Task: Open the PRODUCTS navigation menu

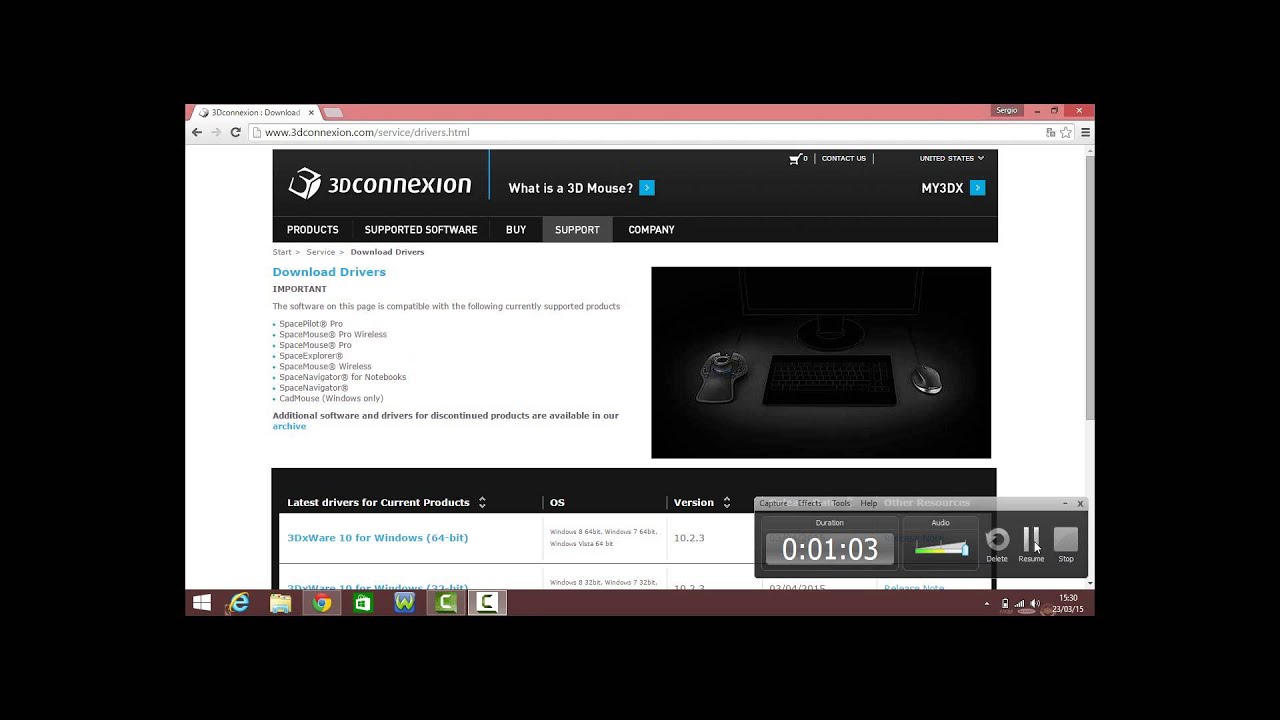Action: point(313,229)
